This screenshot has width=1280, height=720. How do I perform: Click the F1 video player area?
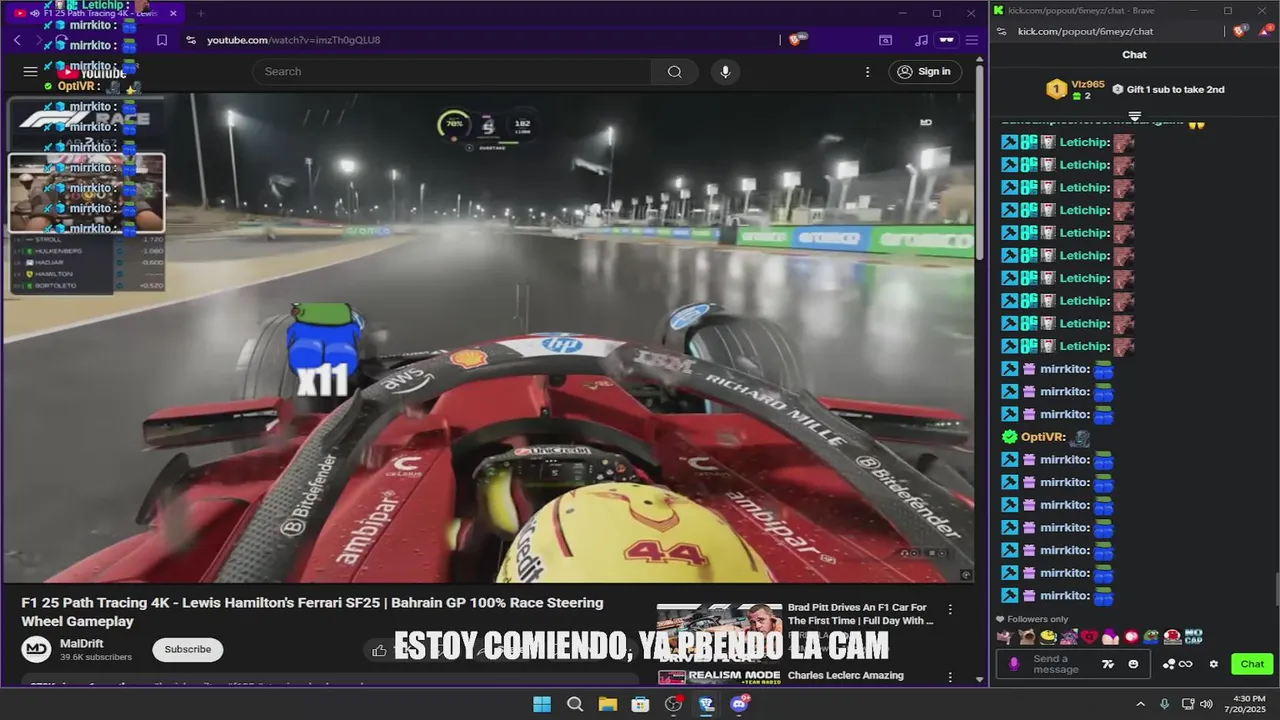pyautogui.click(x=489, y=338)
